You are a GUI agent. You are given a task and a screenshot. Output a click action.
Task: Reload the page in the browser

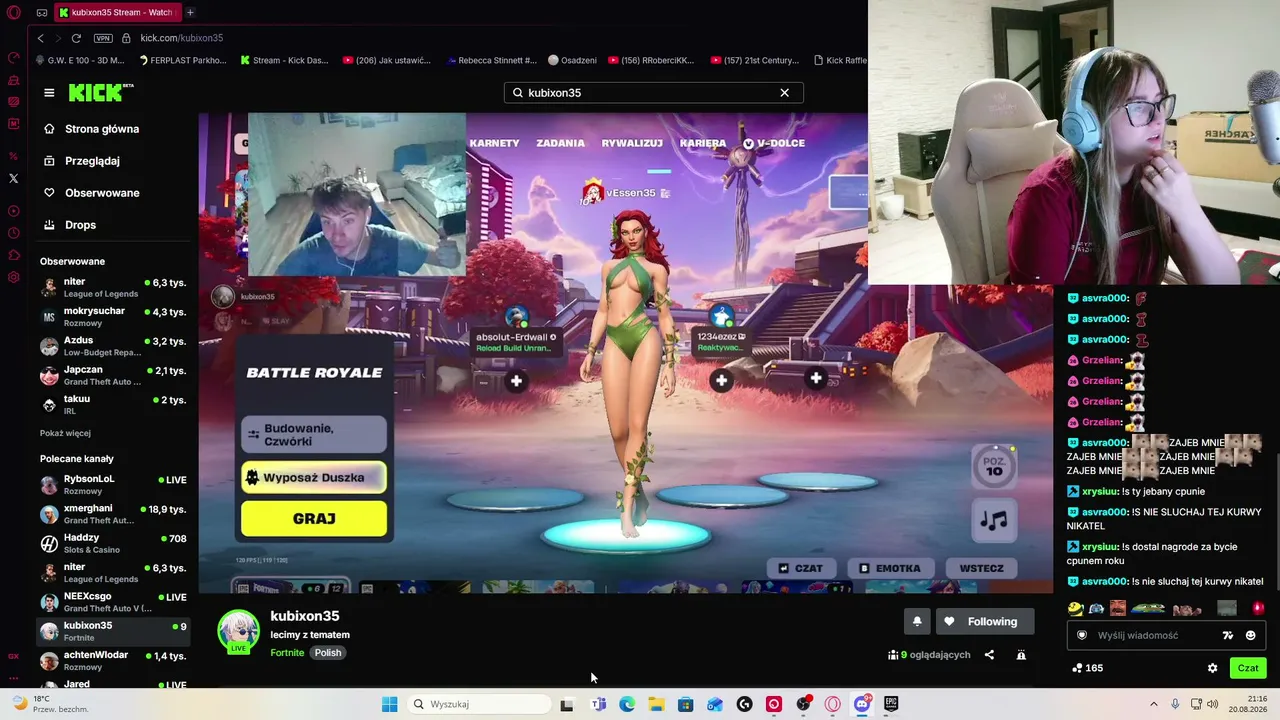point(76,38)
